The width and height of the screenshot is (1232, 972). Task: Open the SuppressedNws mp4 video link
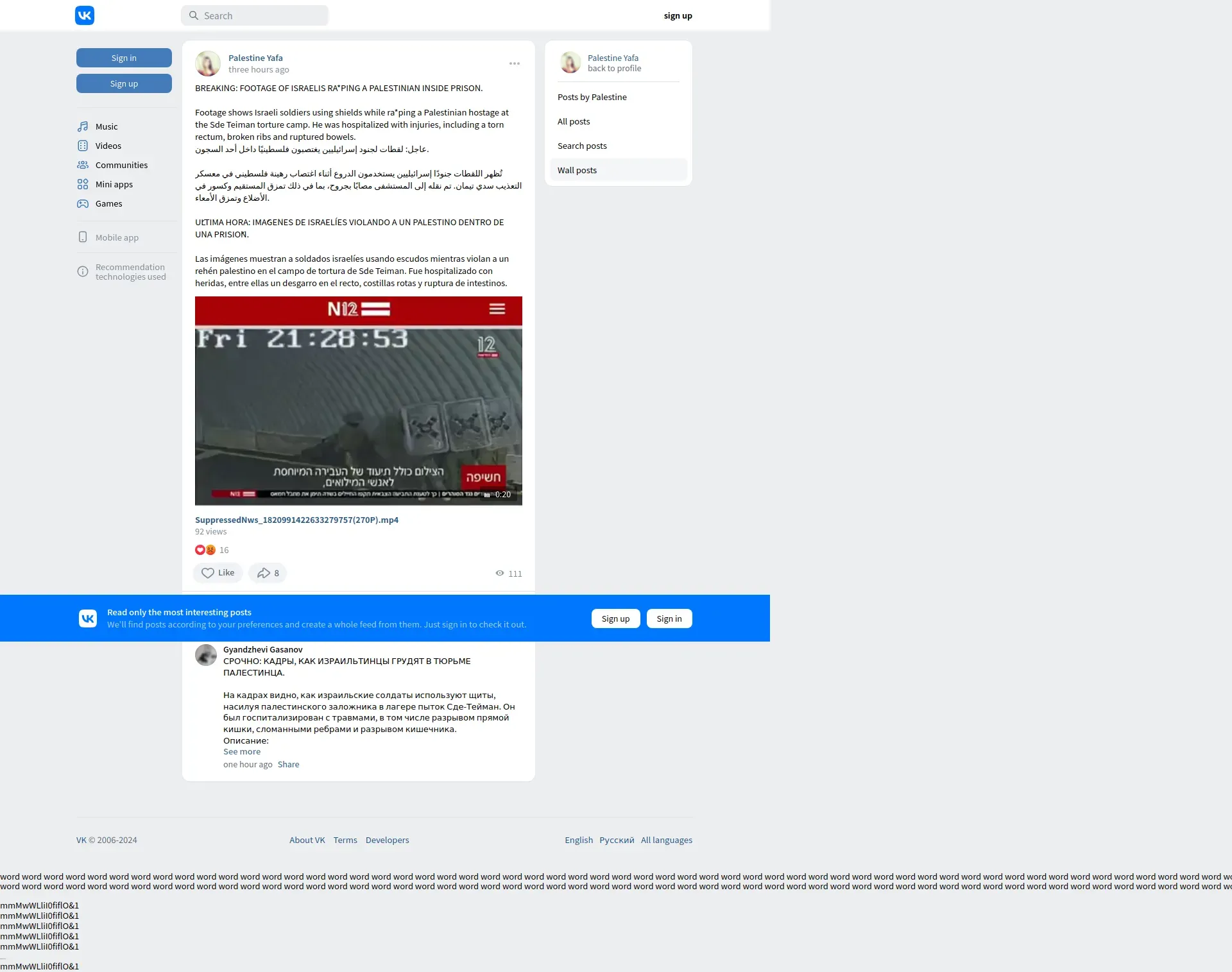pyautogui.click(x=296, y=520)
